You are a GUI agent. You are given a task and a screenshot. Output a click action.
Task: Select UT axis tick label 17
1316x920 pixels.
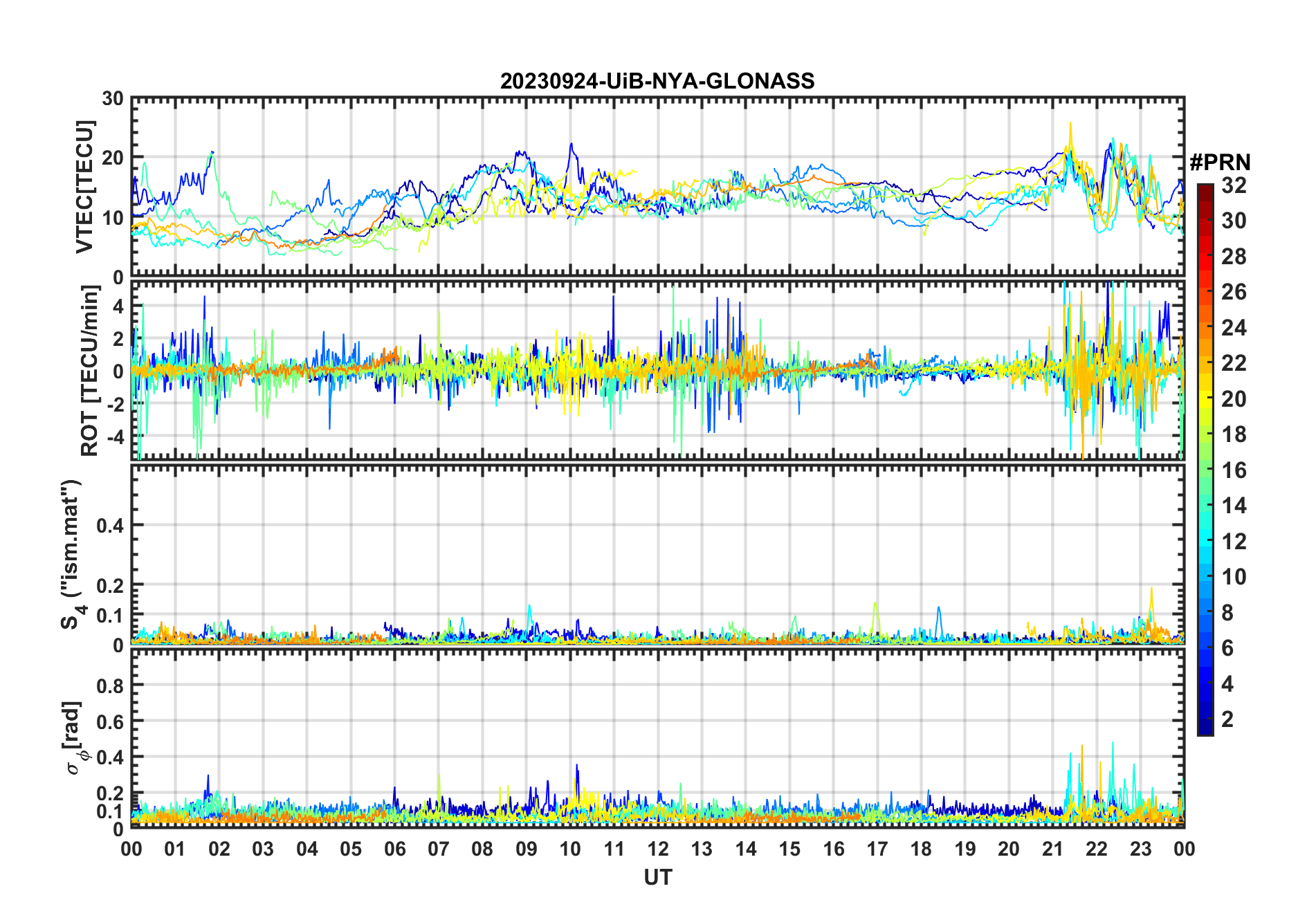(877, 849)
